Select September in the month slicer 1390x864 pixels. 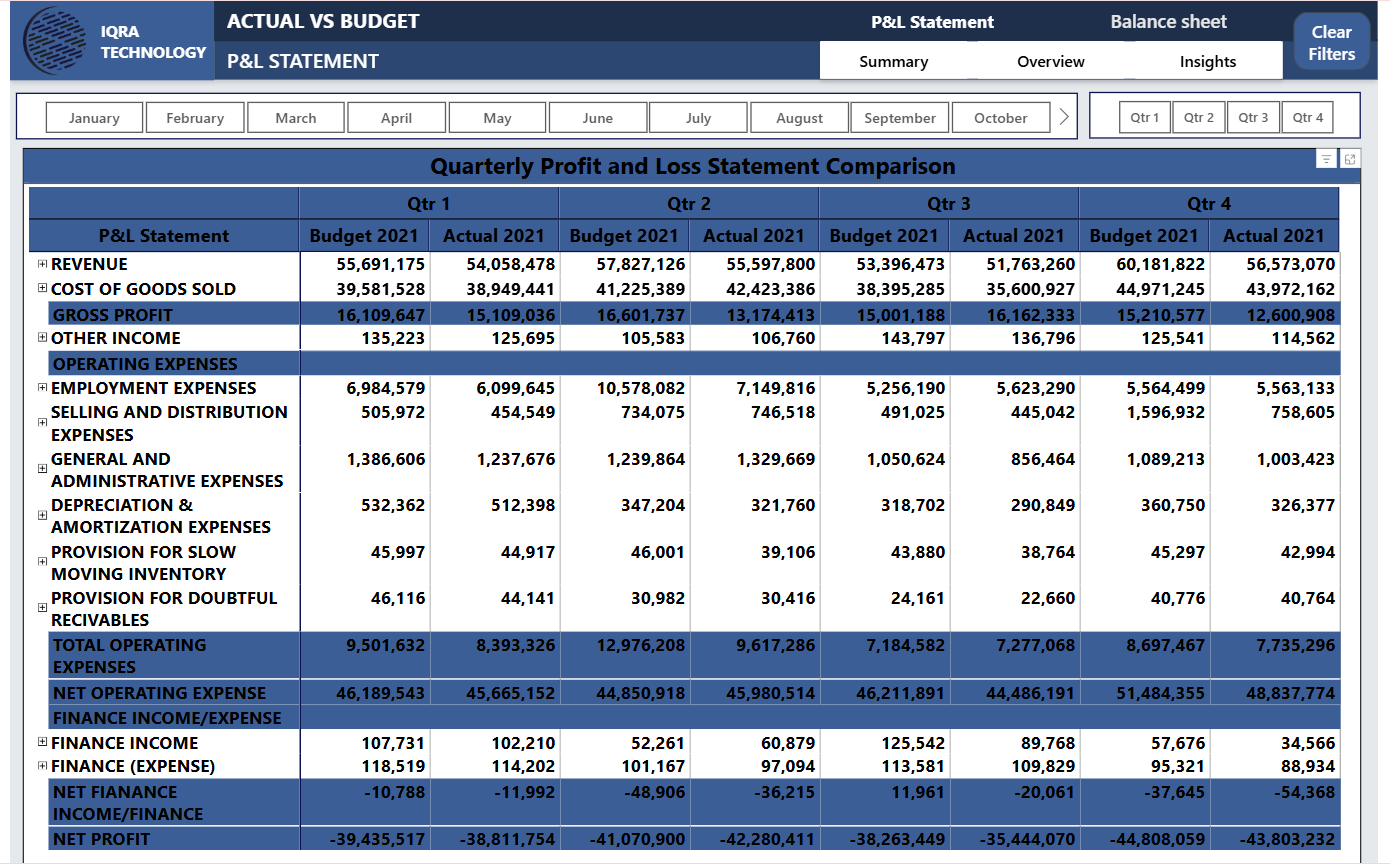point(900,117)
